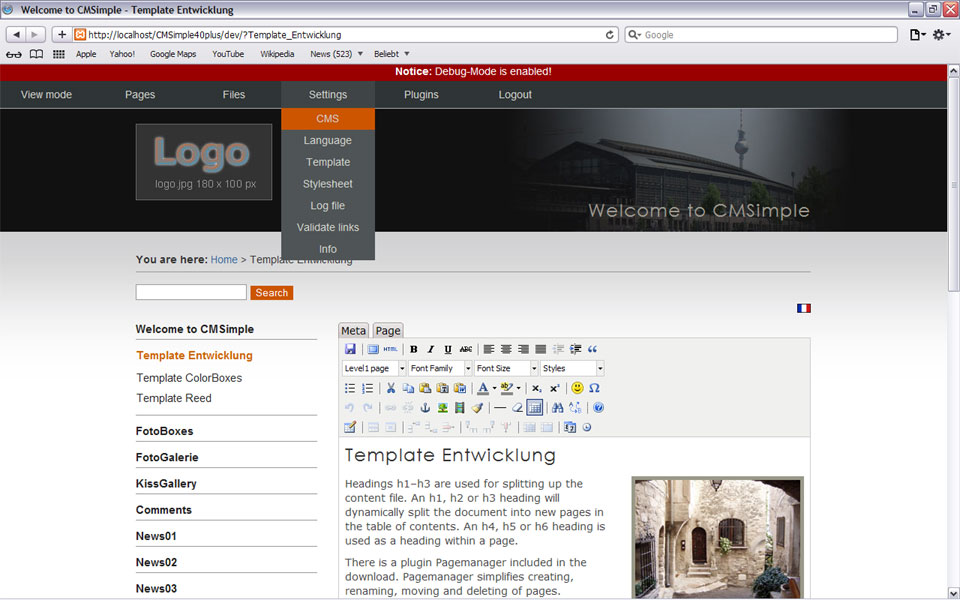Open the browser page menu dropdown
Image resolution: width=960 pixels, height=600 pixels.
tap(917, 35)
